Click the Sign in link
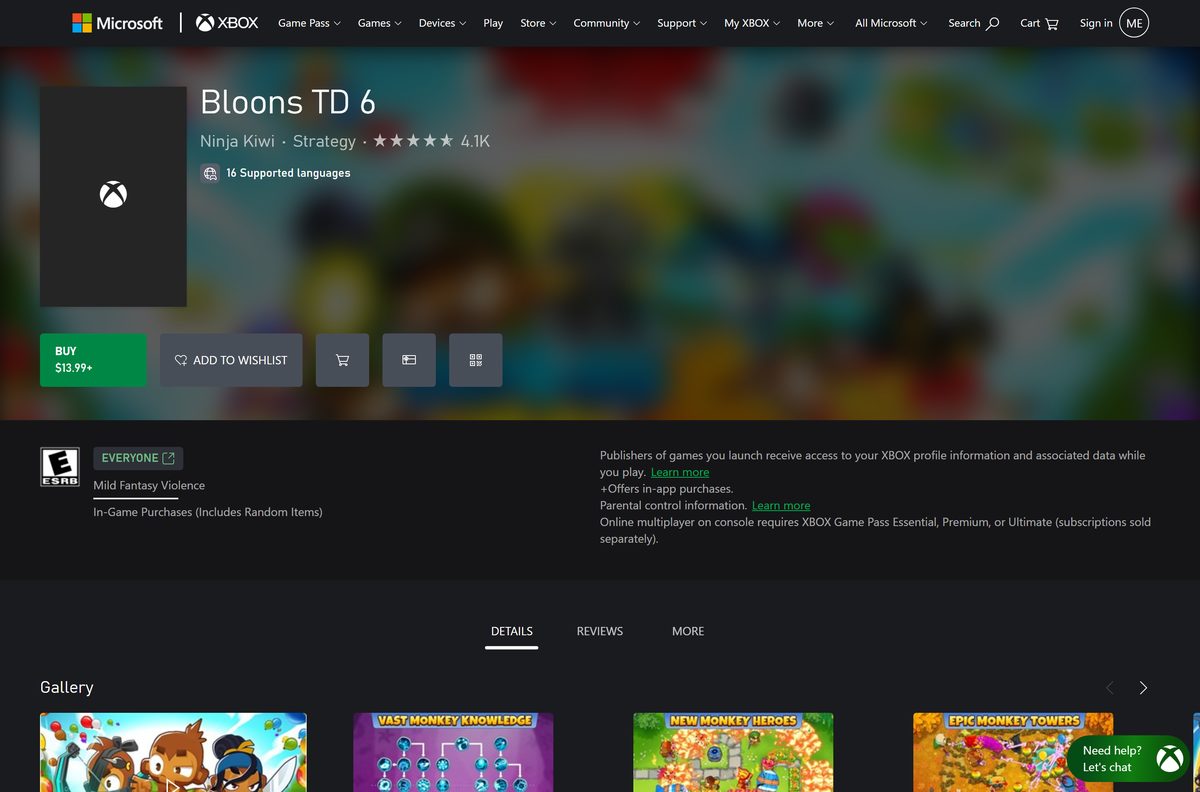The height and width of the screenshot is (792, 1200). click(x=1096, y=23)
